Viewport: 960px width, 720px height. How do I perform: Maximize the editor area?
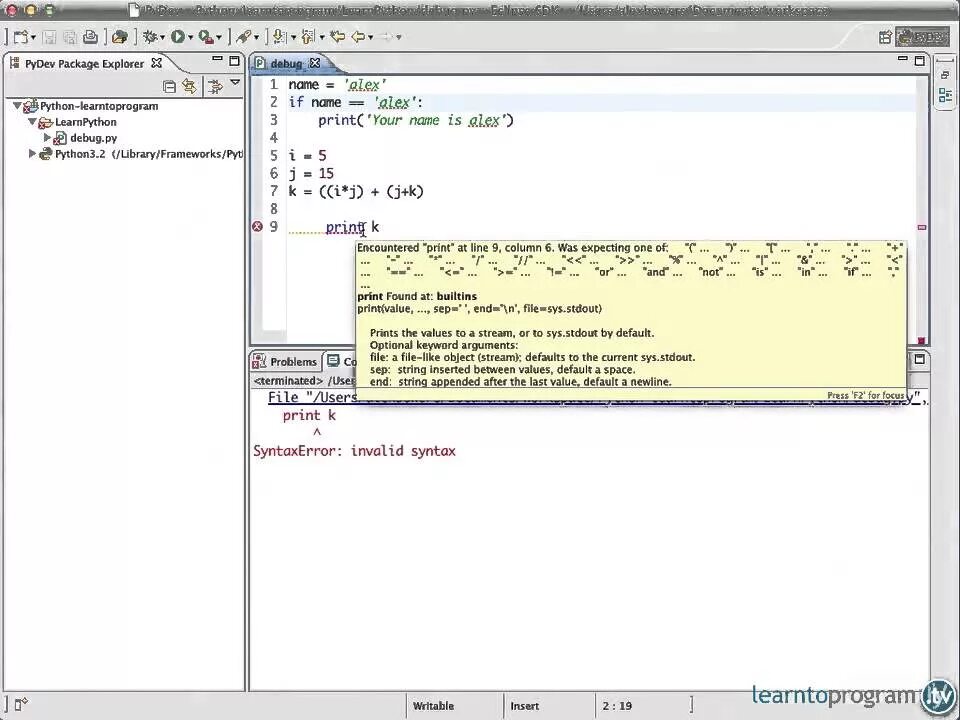[920, 60]
